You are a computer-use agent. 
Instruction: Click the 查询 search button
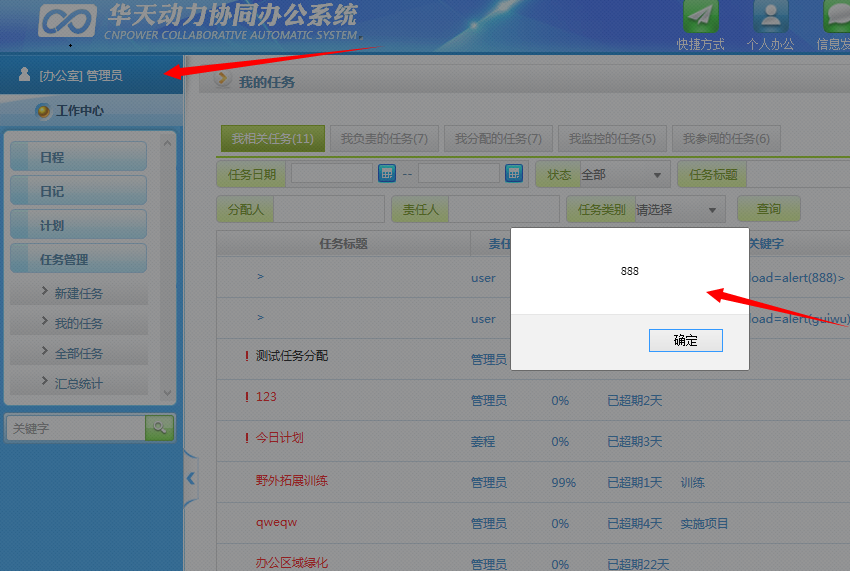coord(768,209)
